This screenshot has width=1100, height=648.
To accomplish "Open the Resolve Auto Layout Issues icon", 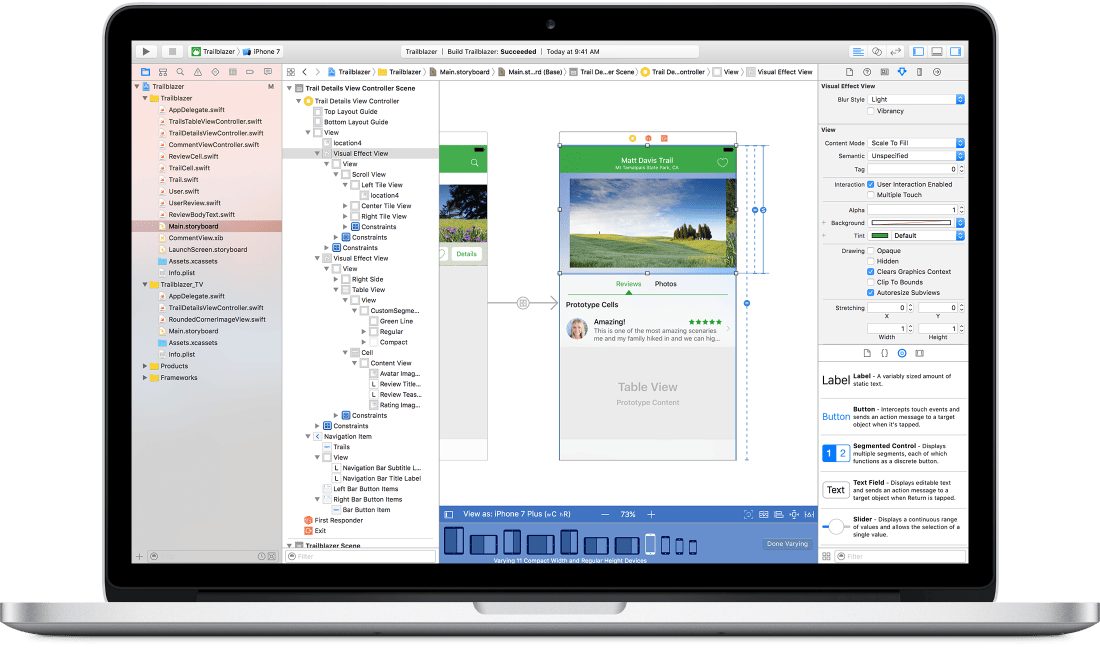I will [810, 514].
